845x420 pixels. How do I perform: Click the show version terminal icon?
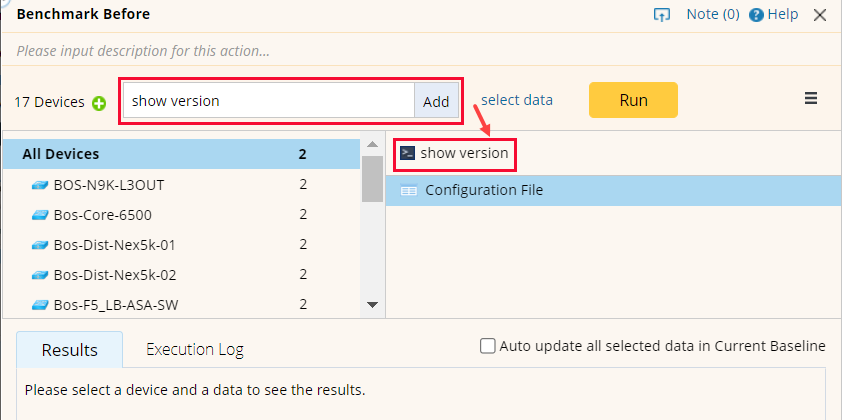pyautogui.click(x=407, y=153)
